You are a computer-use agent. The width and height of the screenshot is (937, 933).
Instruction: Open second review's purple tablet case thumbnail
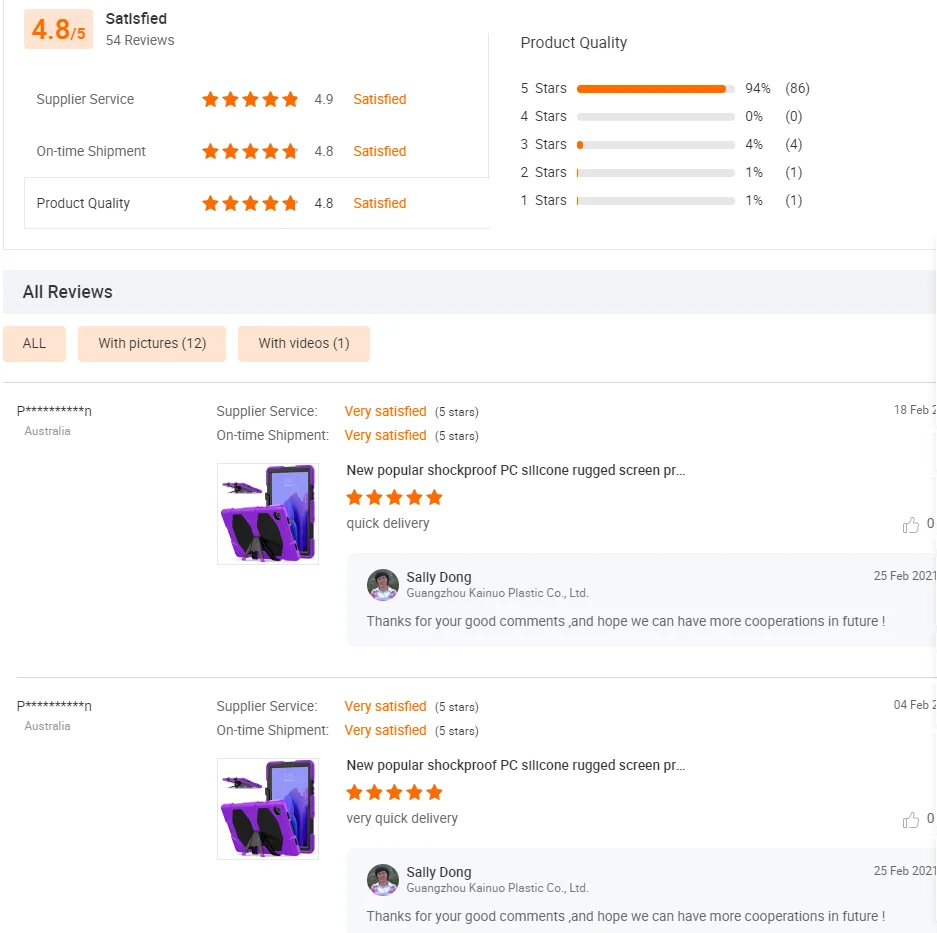268,808
